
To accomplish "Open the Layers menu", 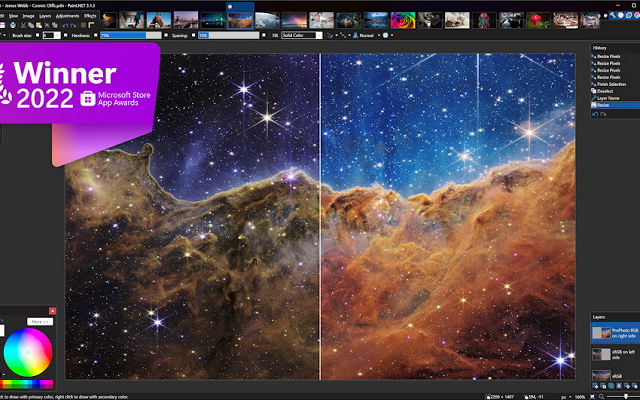I will tap(45, 16).
